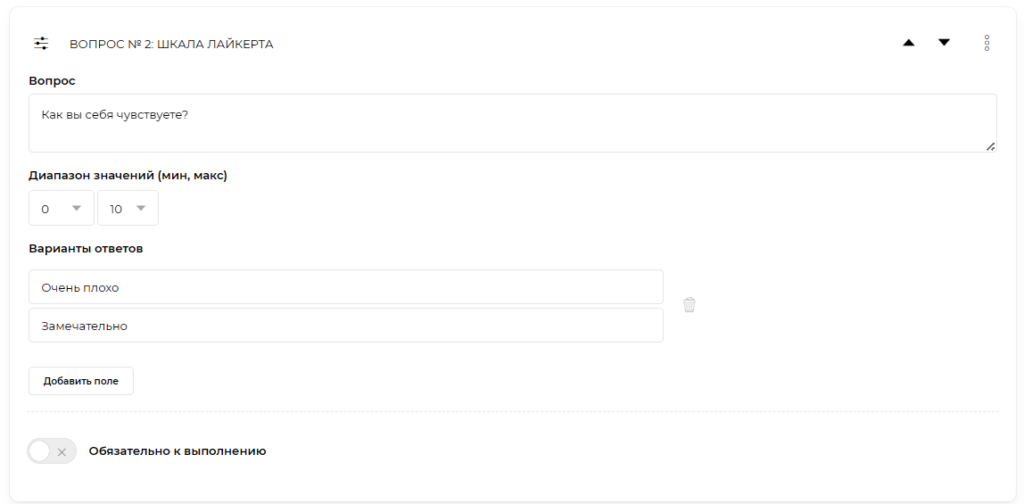Screen dimensions: 1024x504
Task: Move question 2 up with the arrow
Action: tap(909, 43)
